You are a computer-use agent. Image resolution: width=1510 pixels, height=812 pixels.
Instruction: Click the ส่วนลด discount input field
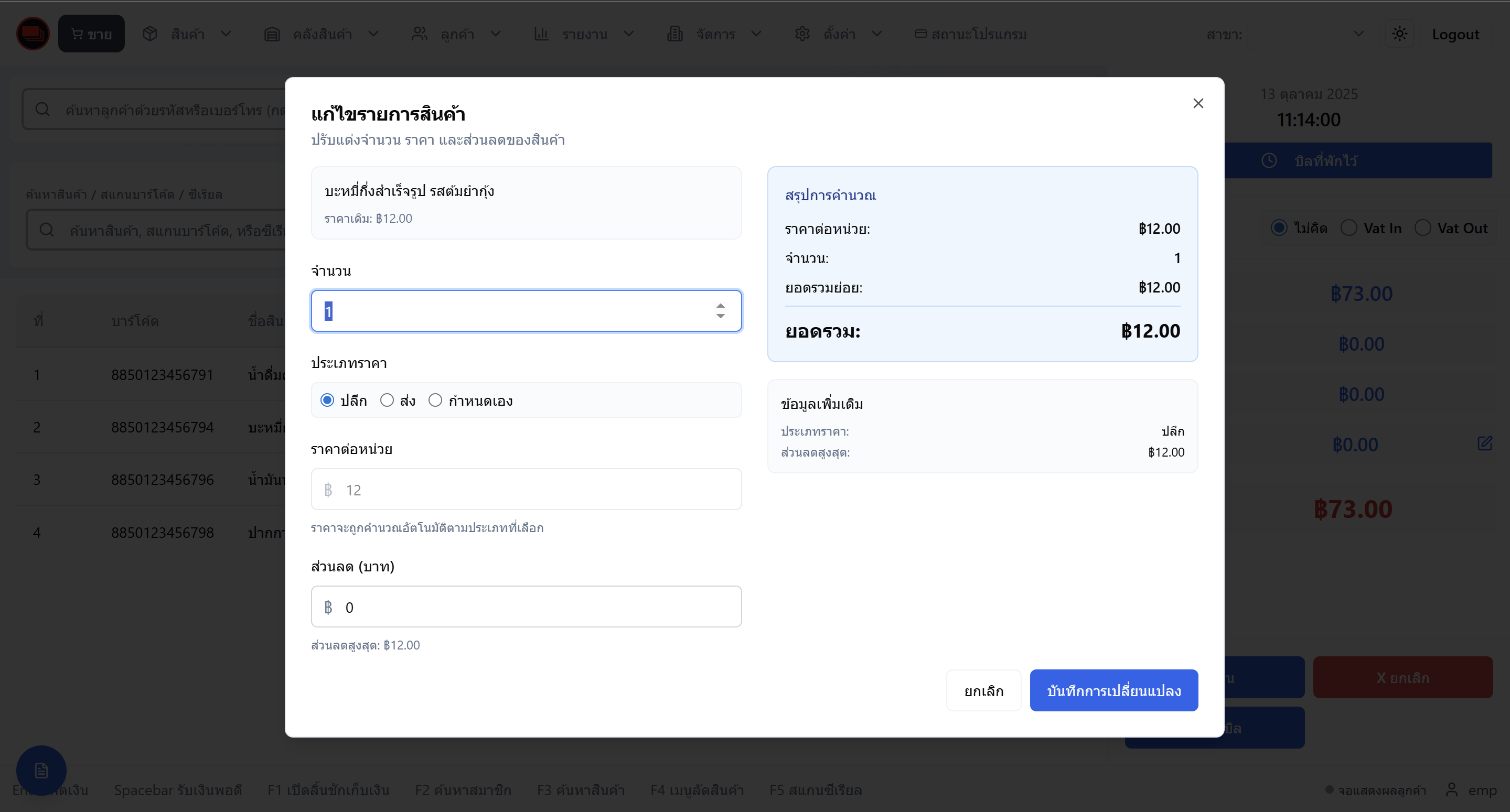click(526, 607)
